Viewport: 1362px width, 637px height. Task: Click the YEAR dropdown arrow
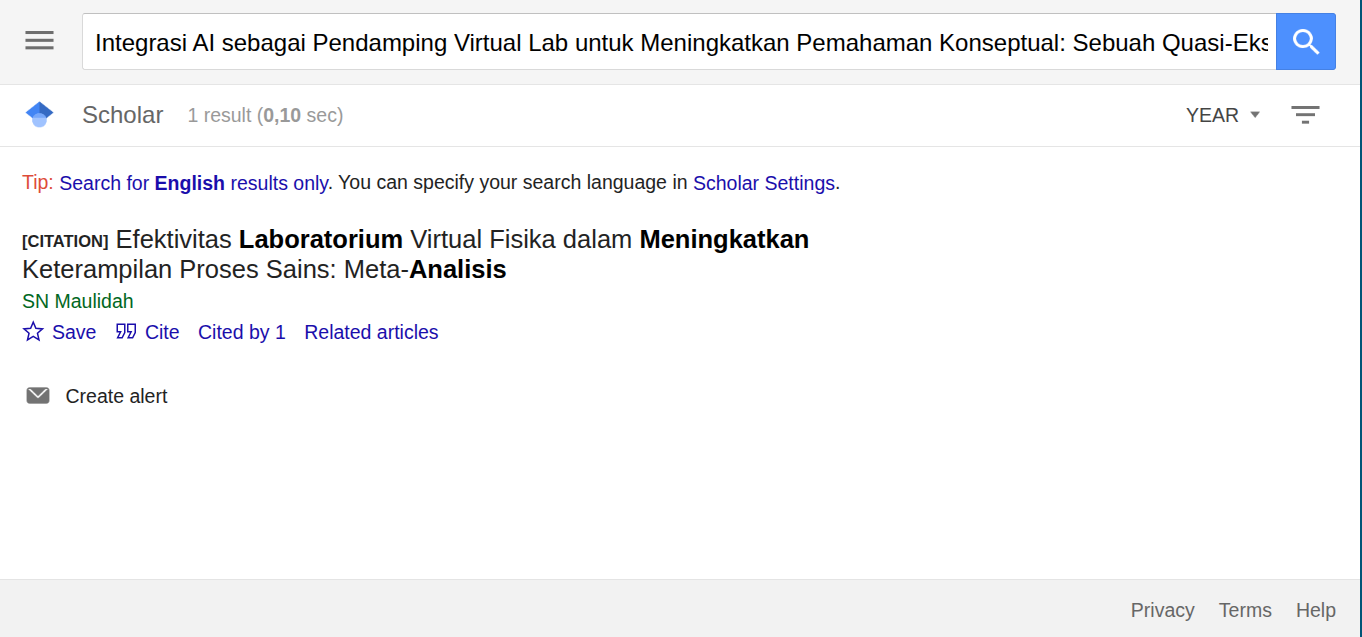(1255, 115)
